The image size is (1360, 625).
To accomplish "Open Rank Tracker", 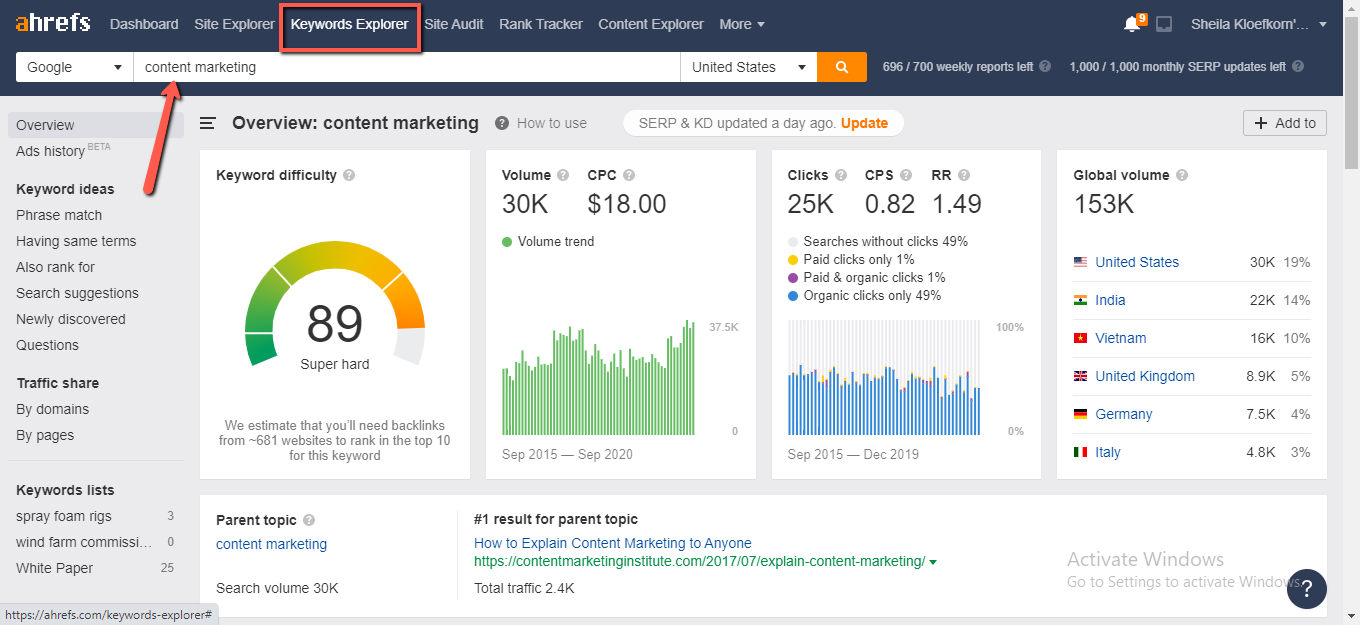I will (541, 24).
